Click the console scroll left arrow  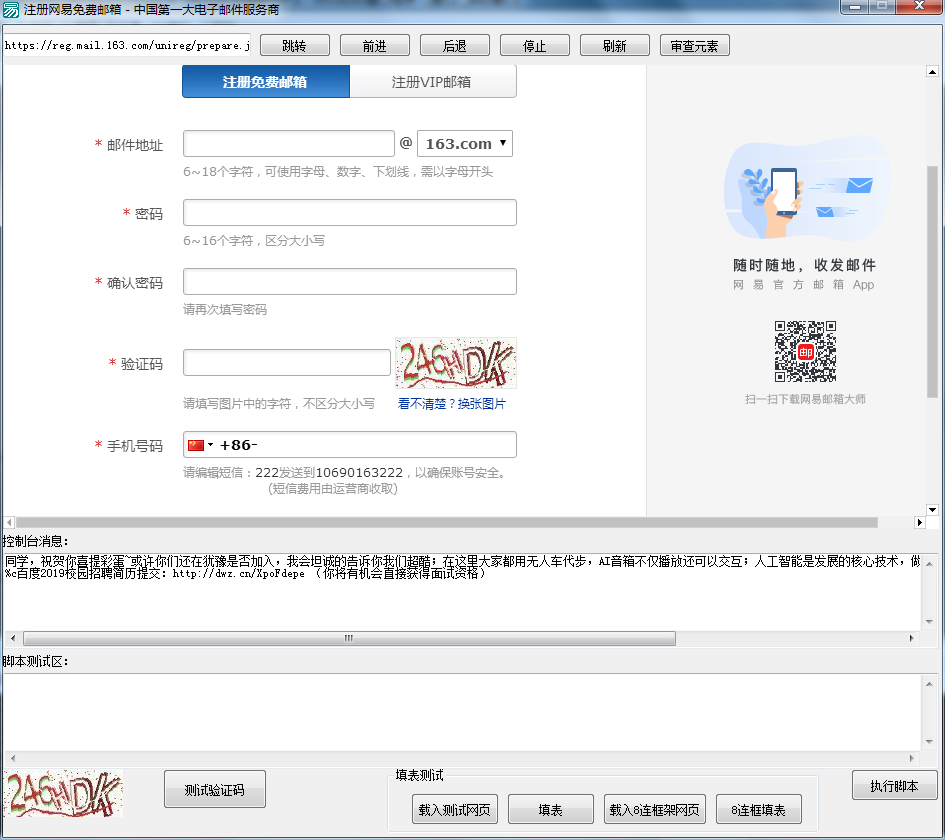point(13,638)
